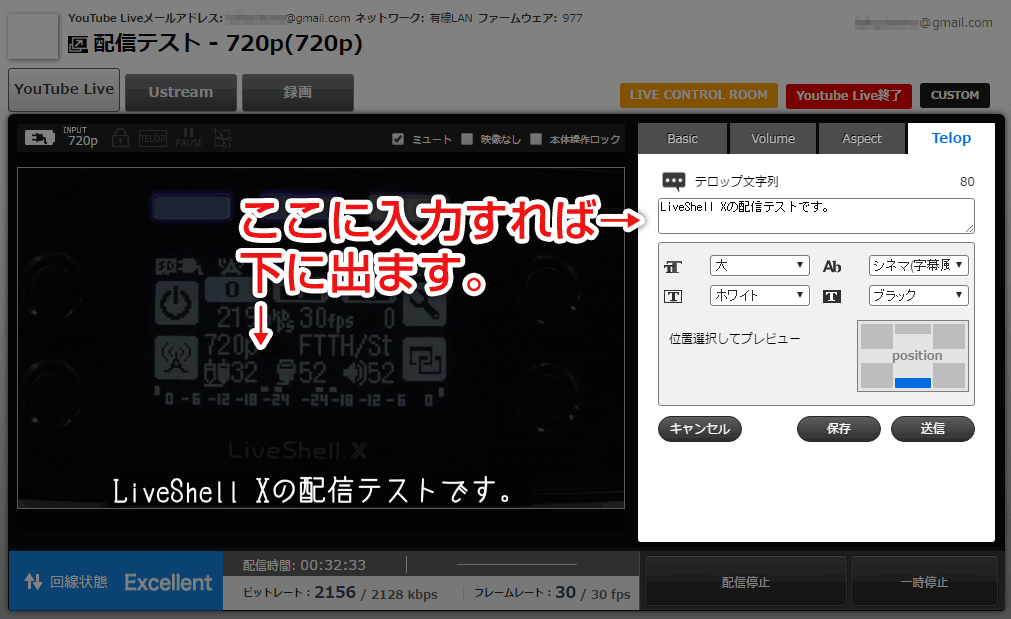Image resolution: width=1011 pixels, height=619 pixels.
Task: Enable the 本体操作ロック checkbox
Action: point(536,139)
